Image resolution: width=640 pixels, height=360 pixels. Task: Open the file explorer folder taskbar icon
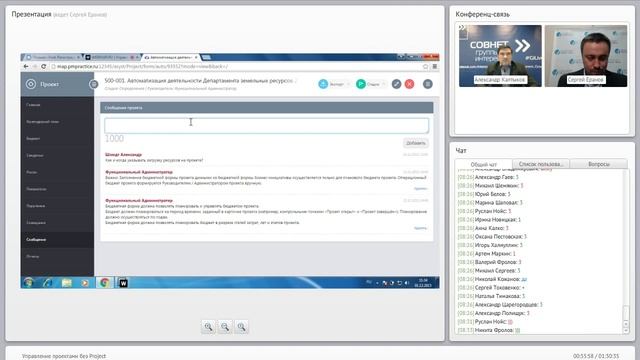coord(67,282)
